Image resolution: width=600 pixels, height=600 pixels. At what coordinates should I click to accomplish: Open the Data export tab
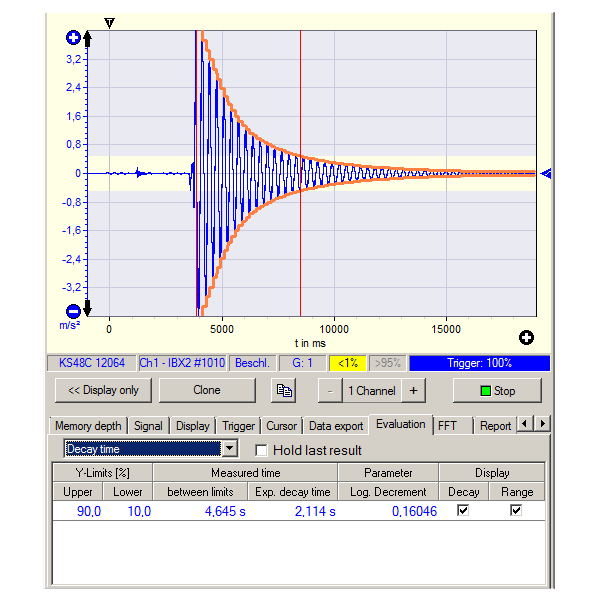335,425
